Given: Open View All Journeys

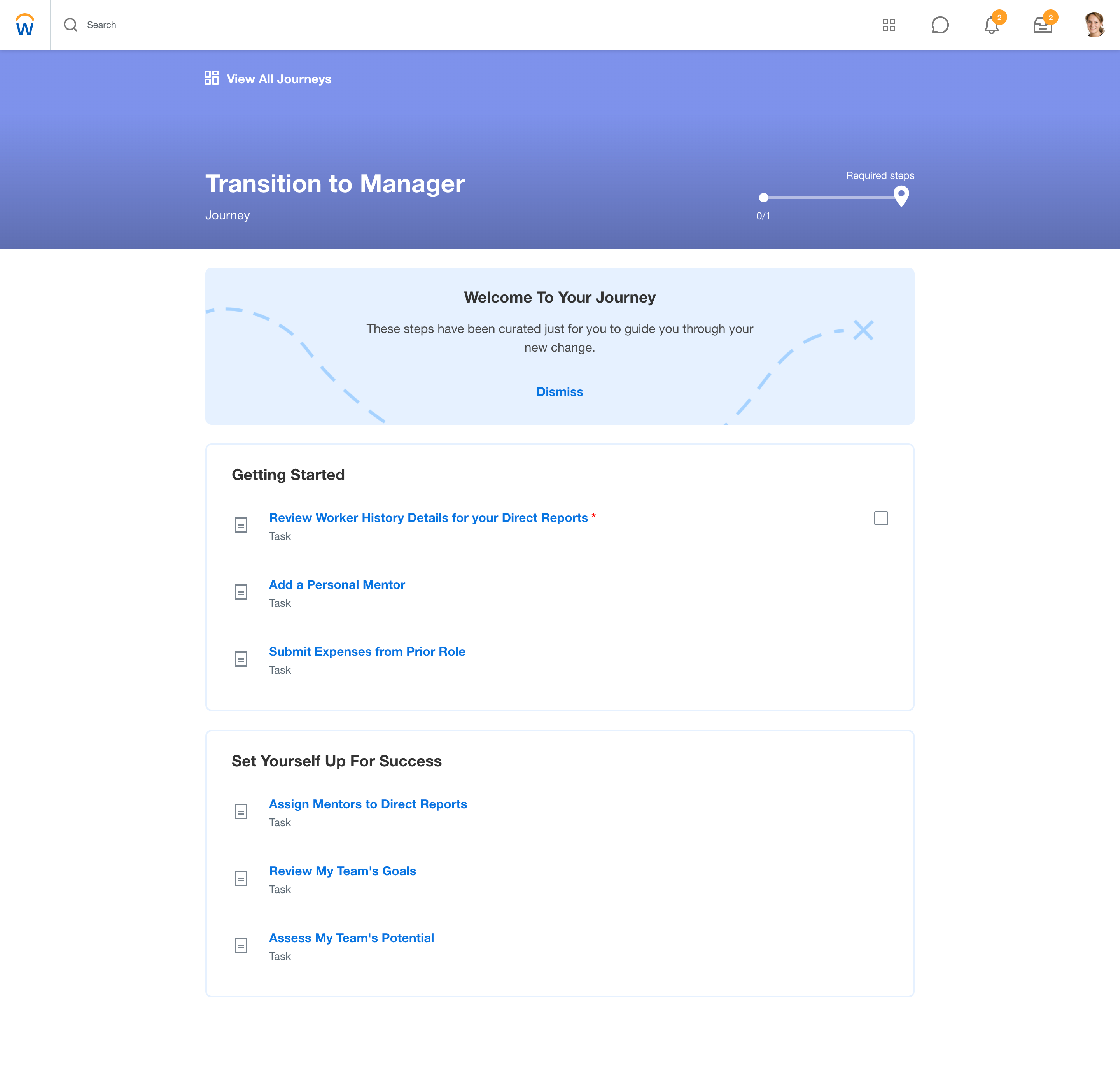Looking at the screenshot, I should (278, 79).
